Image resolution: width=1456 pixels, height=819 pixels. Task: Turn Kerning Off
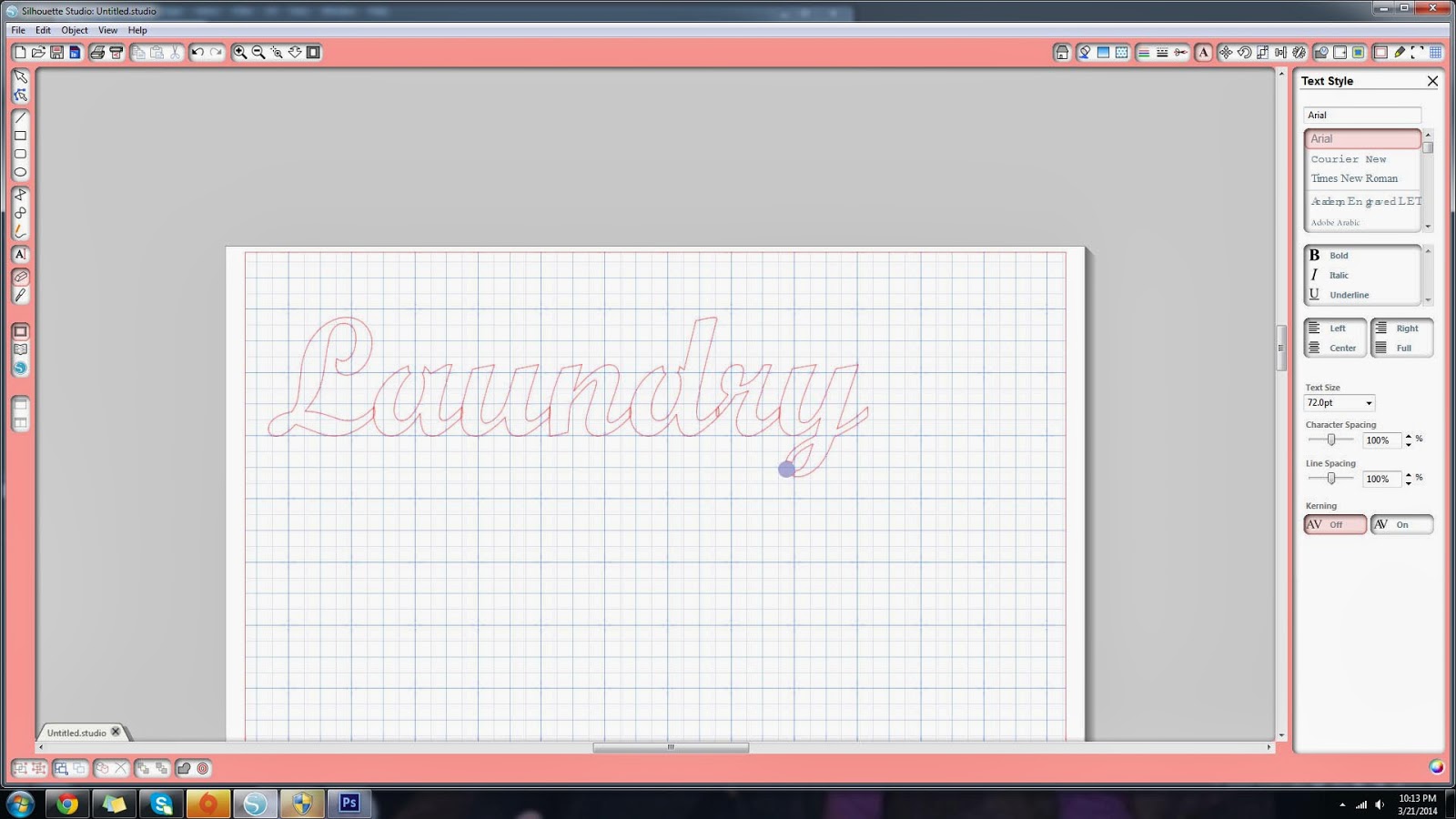[1335, 524]
